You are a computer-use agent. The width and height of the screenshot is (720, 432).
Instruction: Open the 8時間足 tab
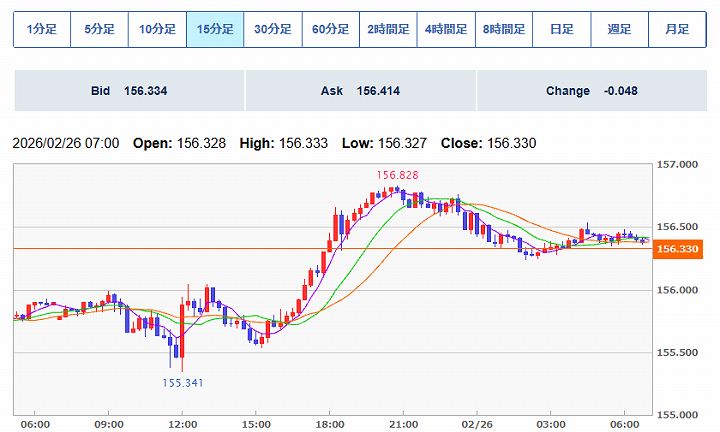tap(504, 29)
